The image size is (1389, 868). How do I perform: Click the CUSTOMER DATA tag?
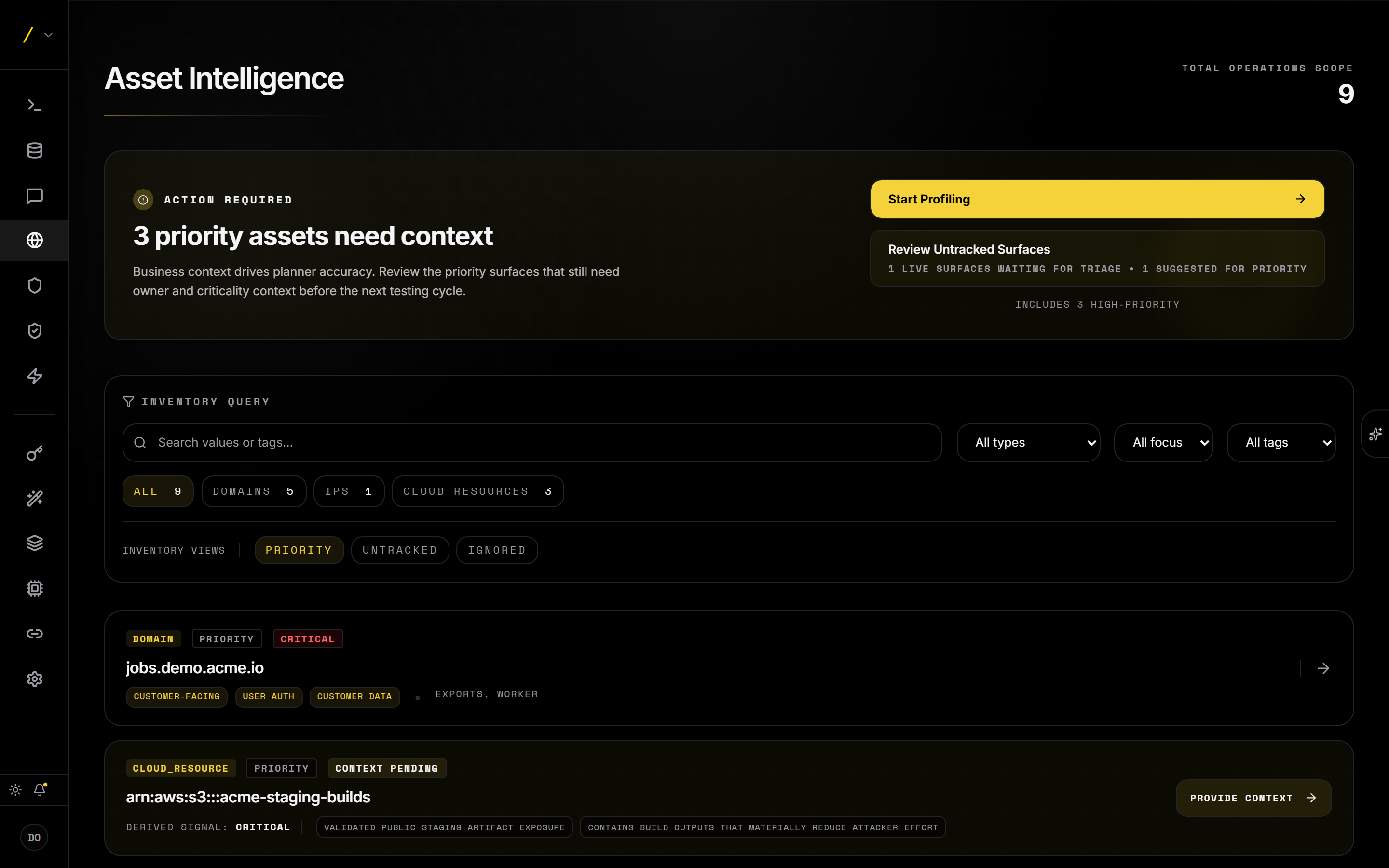coord(354,697)
